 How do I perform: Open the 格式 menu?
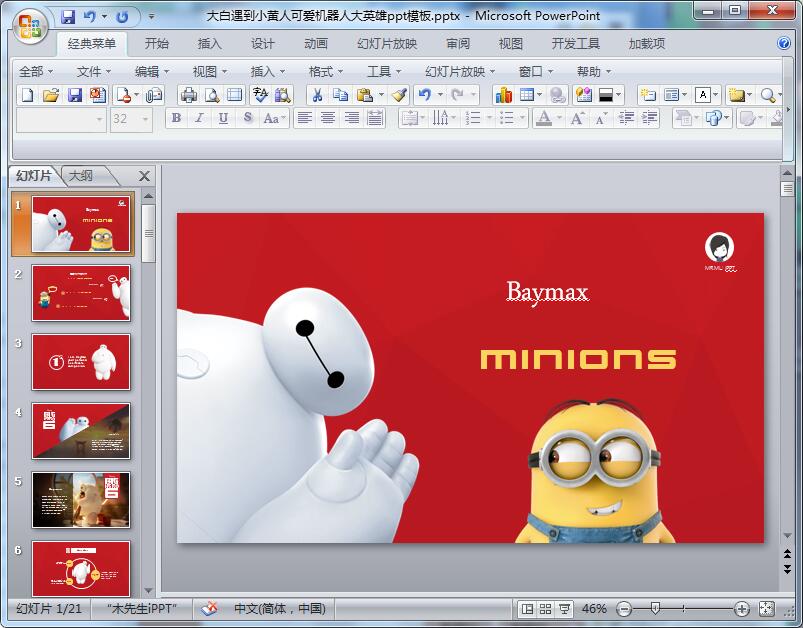[x=326, y=72]
